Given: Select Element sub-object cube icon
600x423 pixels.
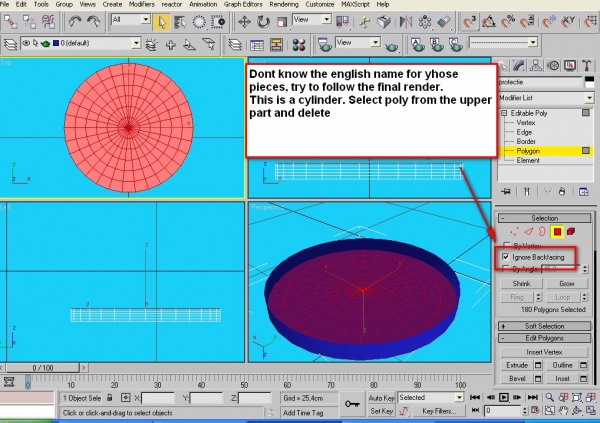Looking at the screenshot, I should pyautogui.click(x=571, y=232).
